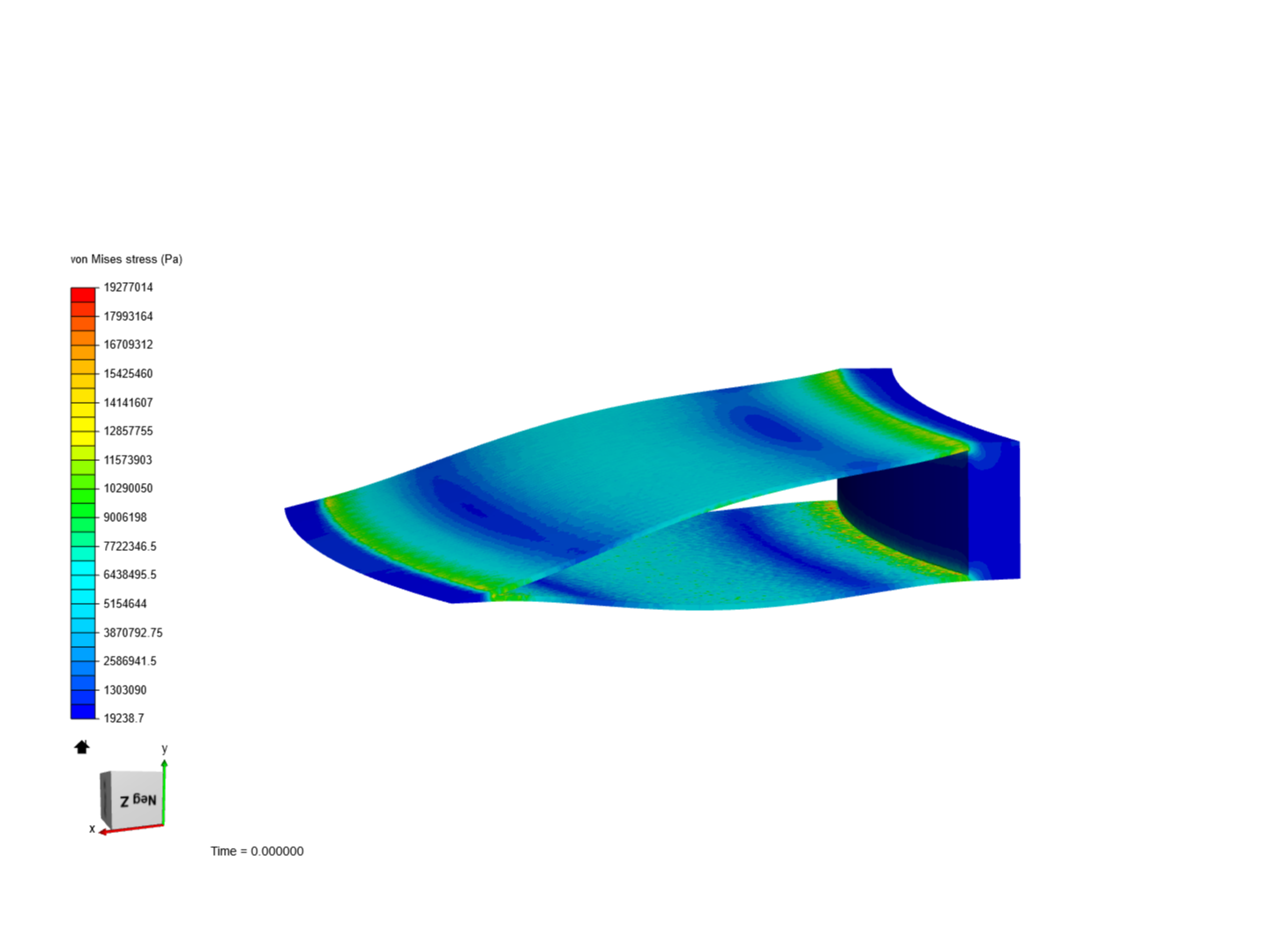Click the legend value 3870792.75
The height and width of the screenshot is (952, 1270).
[133, 633]
